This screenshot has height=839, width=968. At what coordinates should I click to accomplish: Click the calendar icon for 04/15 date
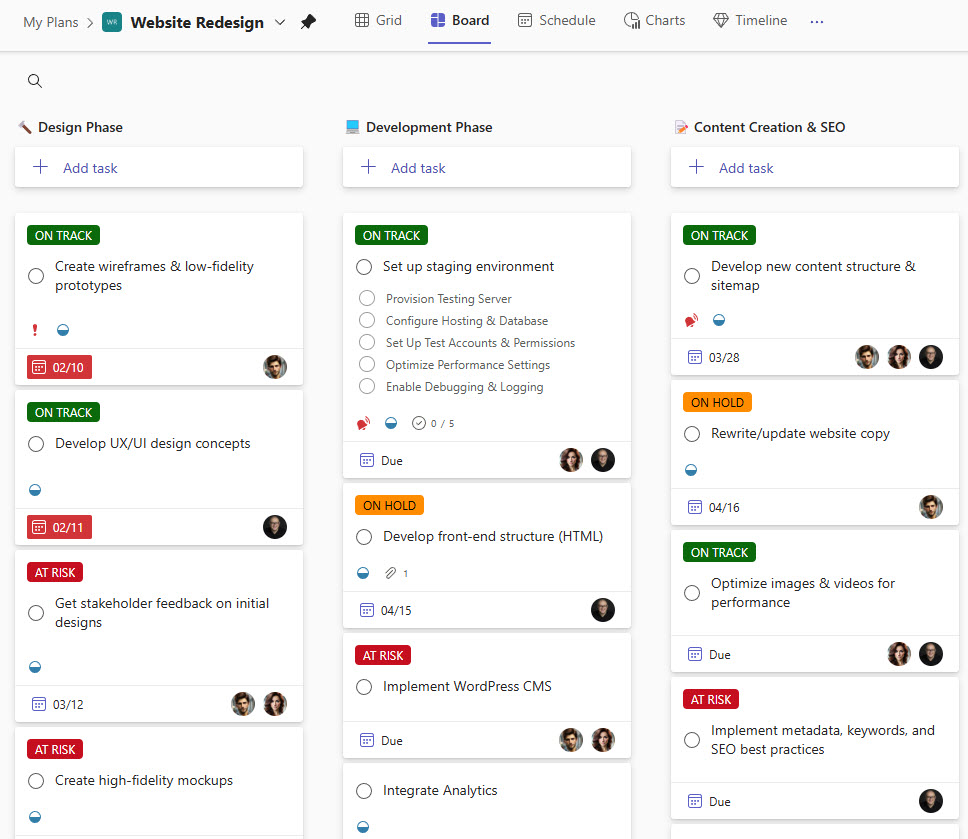[x=367, y=611]
